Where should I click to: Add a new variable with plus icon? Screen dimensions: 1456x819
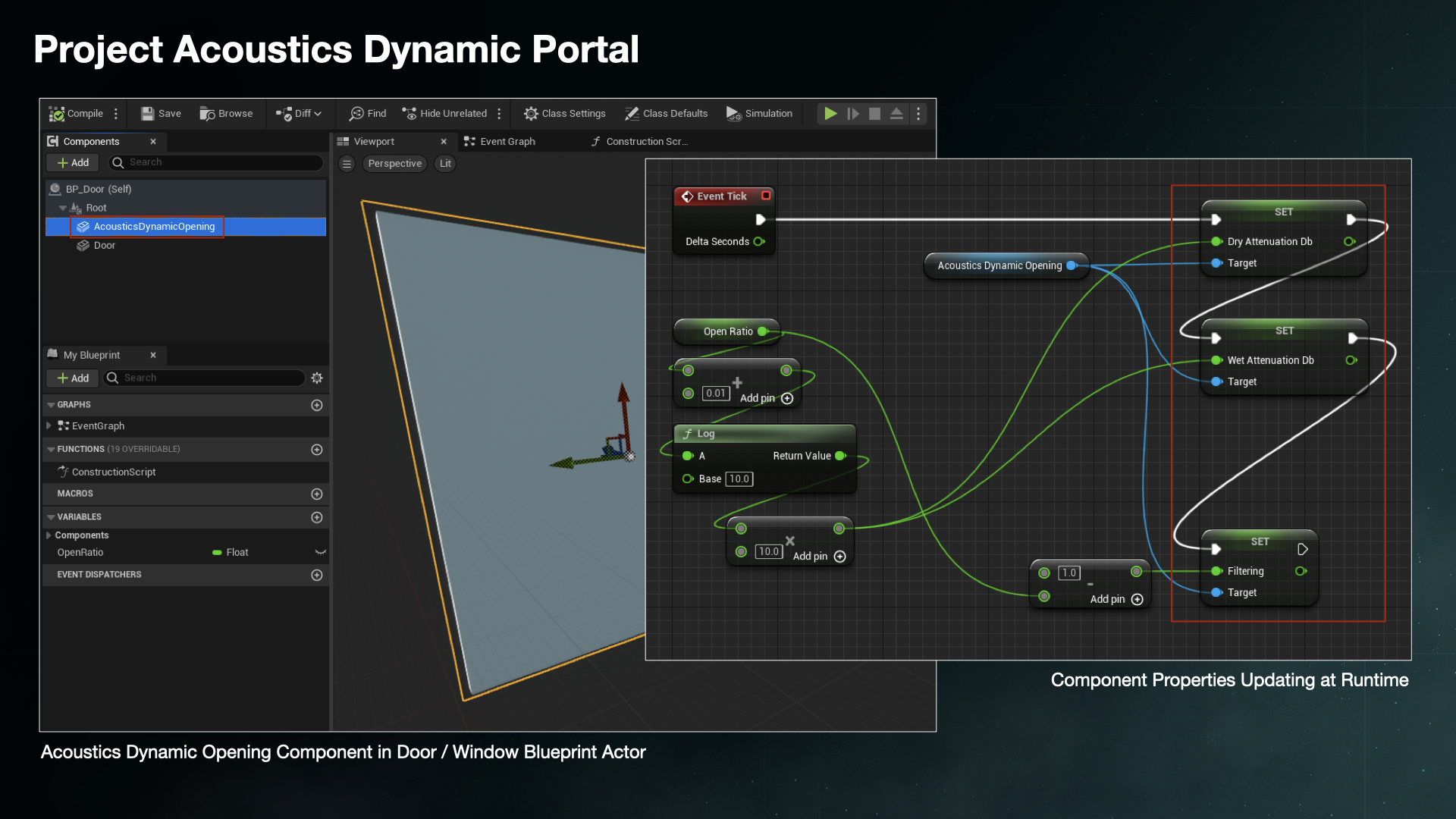317,517
